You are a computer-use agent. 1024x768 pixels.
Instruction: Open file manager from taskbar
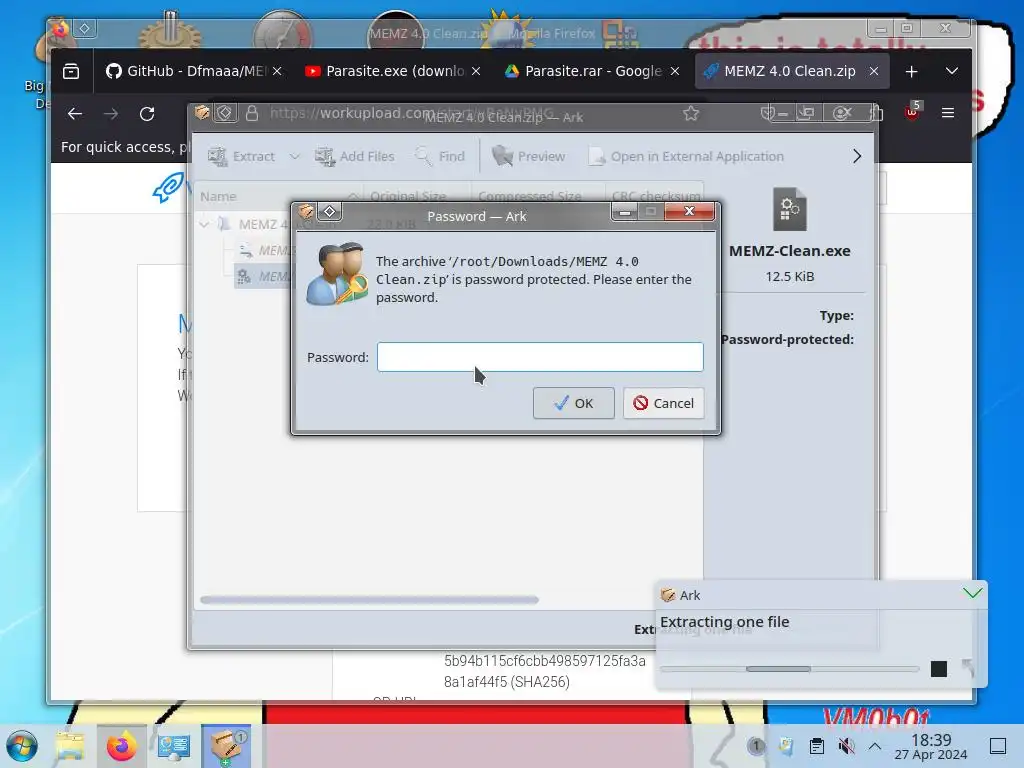pos(70,746)
